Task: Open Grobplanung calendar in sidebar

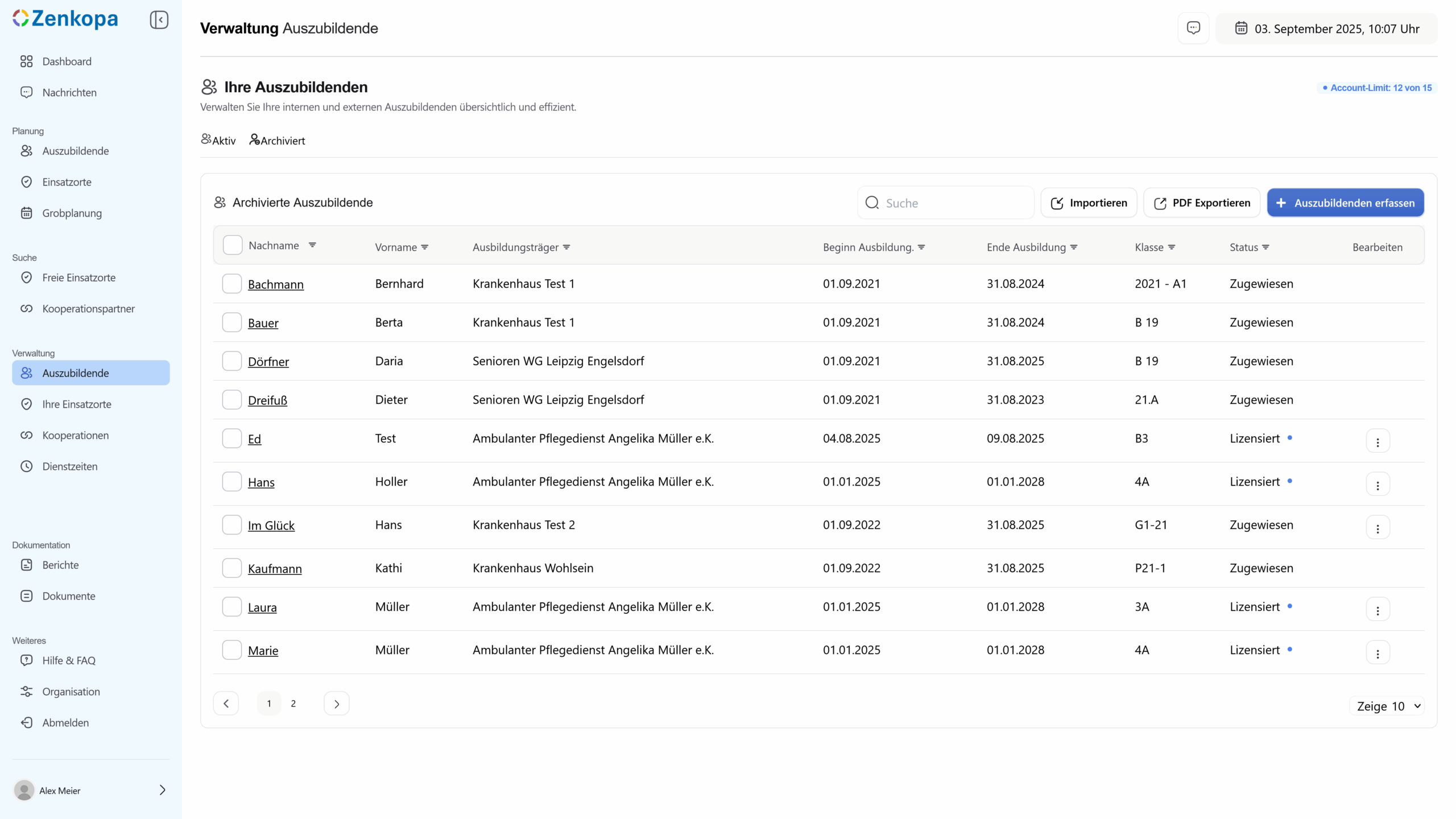Action: (72, 213)
